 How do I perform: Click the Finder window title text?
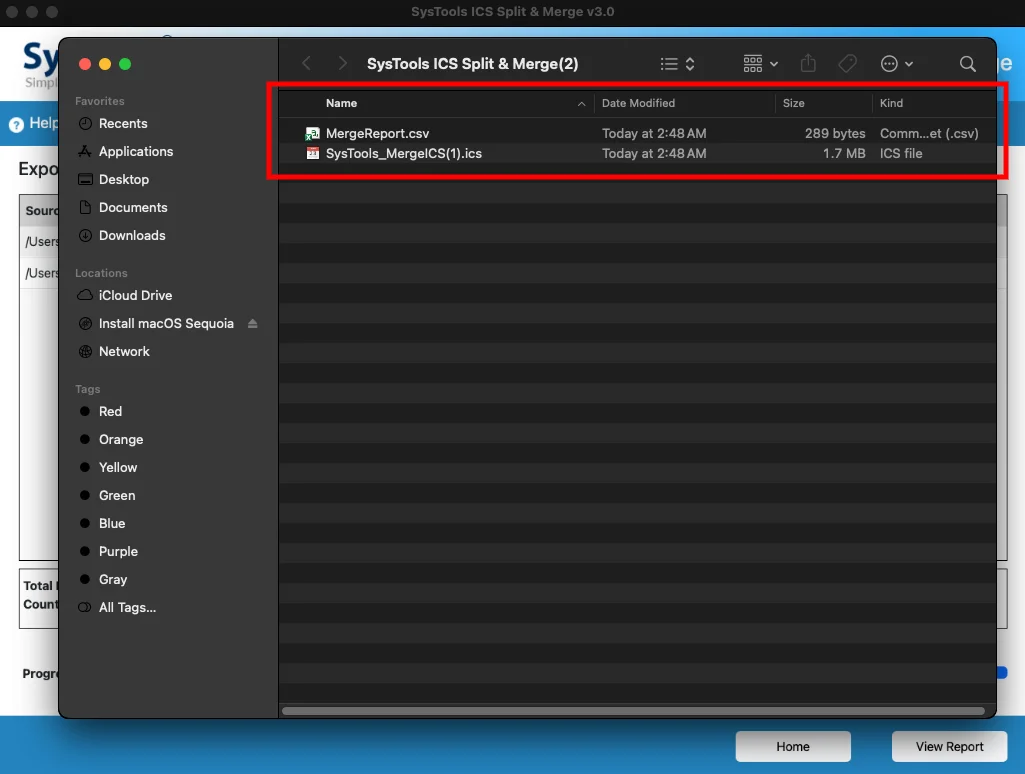coord(473,63)
